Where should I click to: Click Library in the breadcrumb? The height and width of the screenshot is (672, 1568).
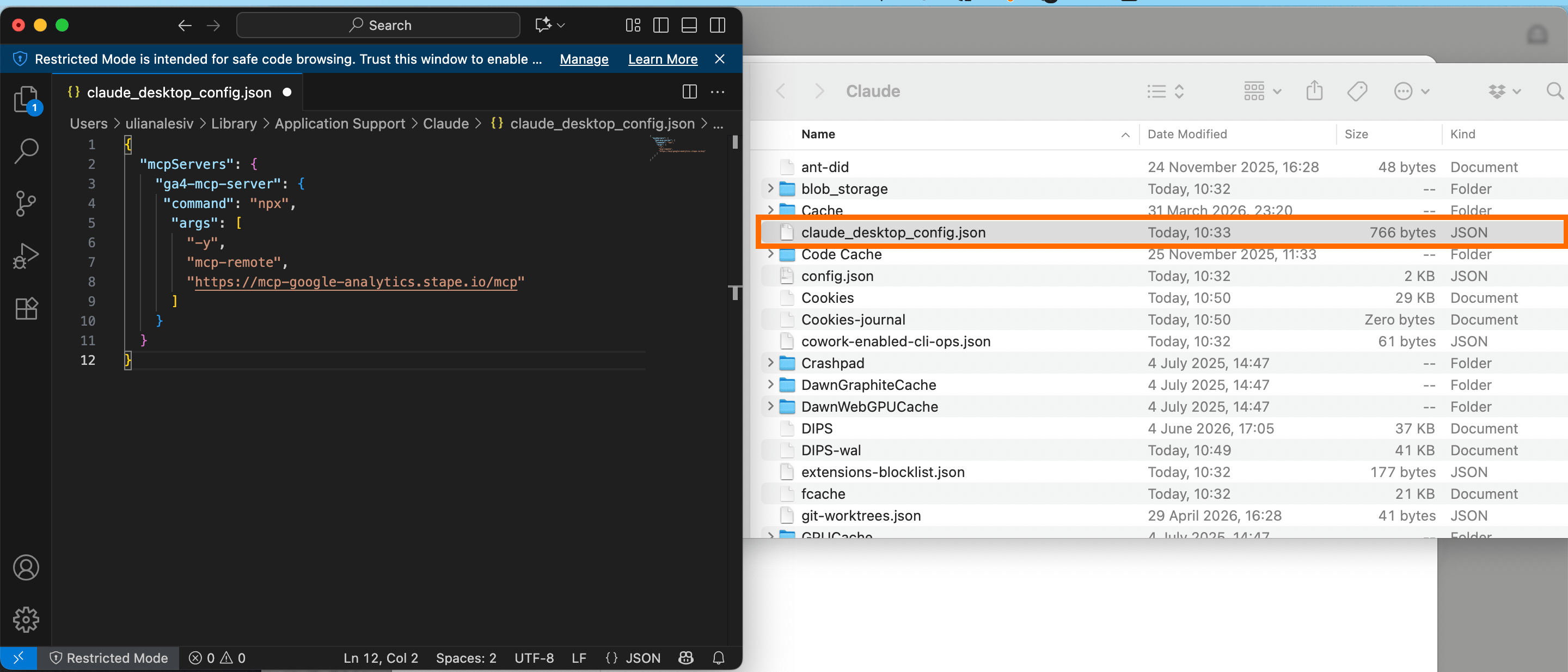[234, 124]
